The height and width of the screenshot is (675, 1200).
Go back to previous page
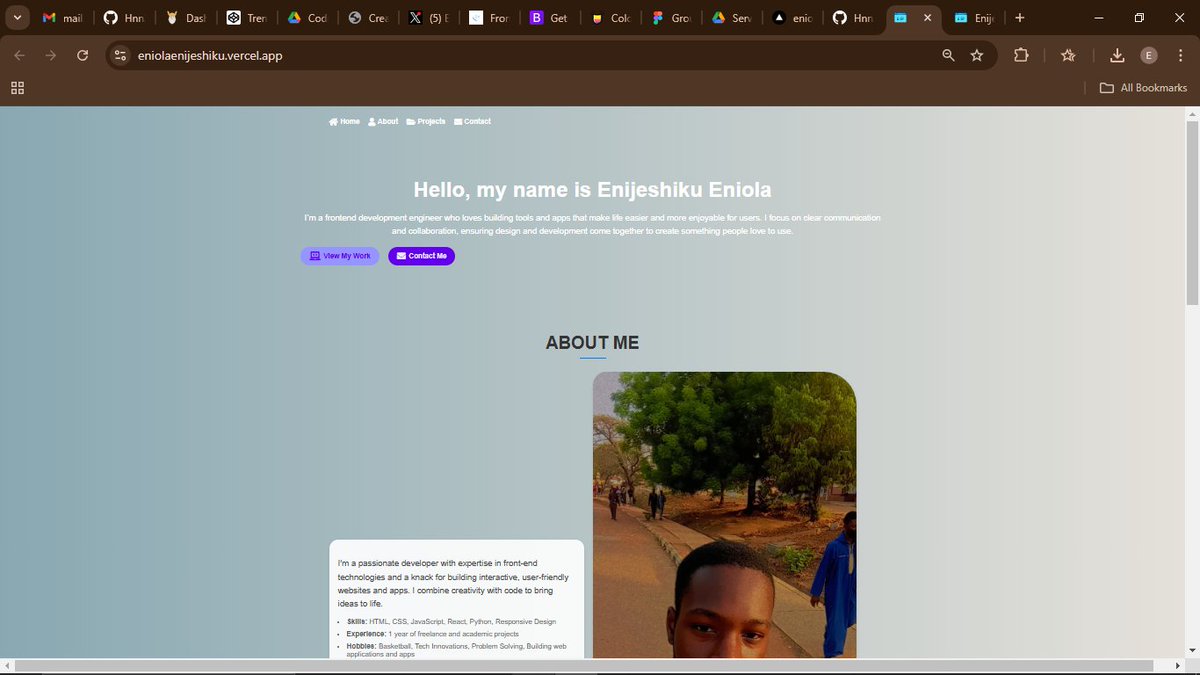click(20, 55)
